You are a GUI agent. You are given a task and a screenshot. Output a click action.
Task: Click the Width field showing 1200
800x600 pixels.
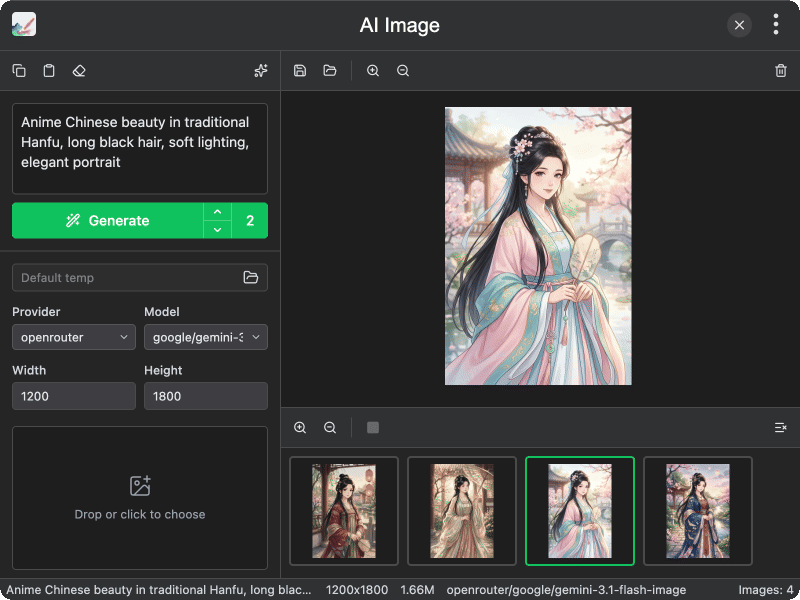pyautogui.click(x=74, y=396)
